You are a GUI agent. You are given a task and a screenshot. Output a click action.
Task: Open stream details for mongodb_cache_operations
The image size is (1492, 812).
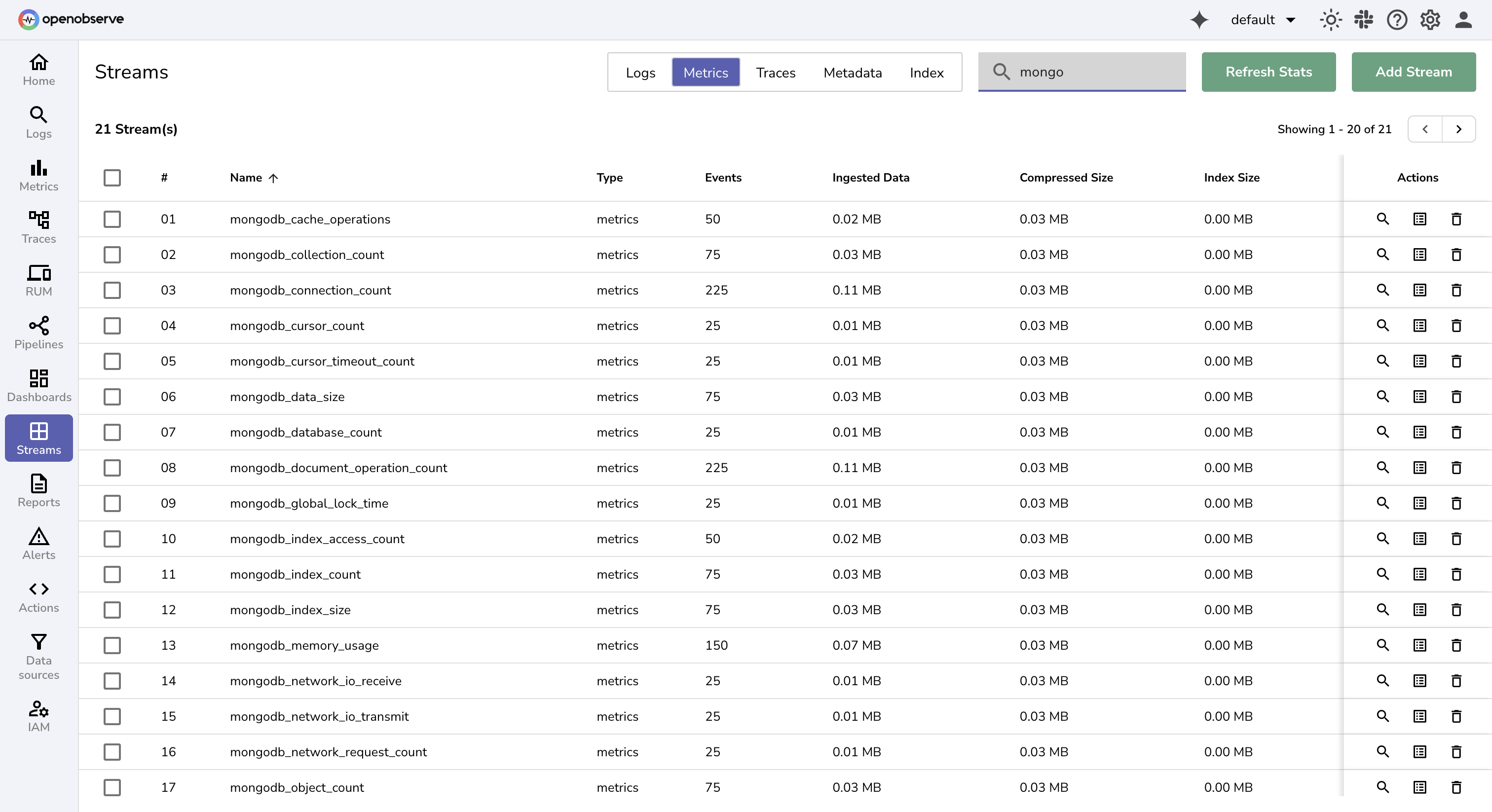coord(1419,219)
